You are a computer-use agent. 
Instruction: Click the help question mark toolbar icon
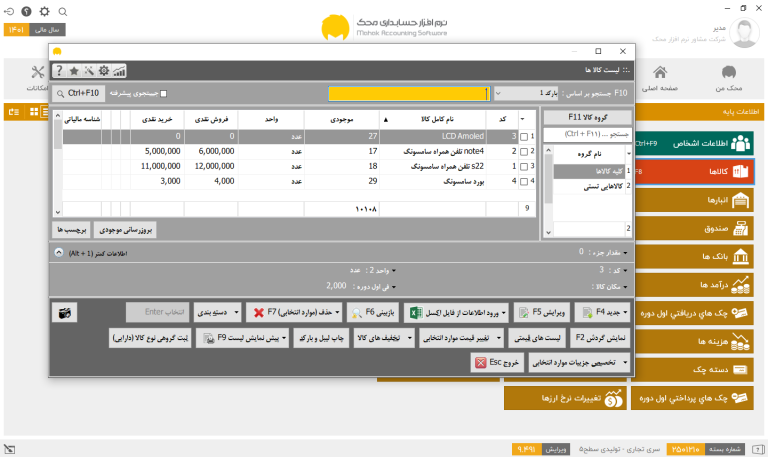(59, 71)
